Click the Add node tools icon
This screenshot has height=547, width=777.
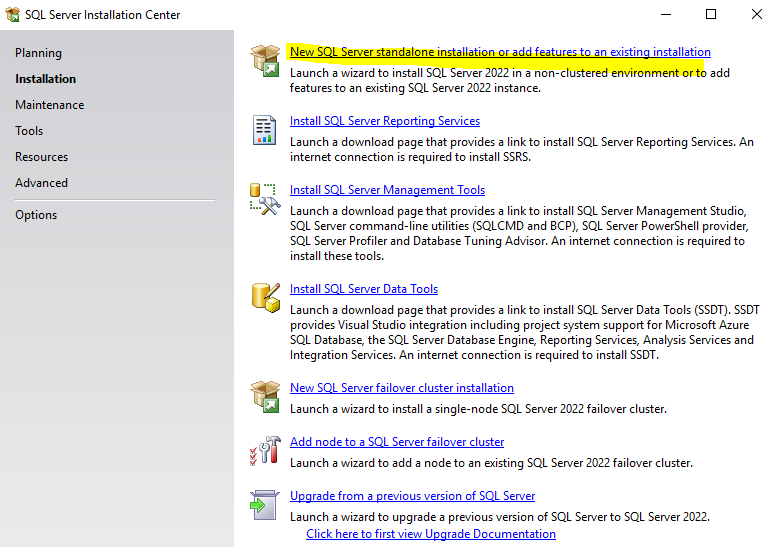tap(265, 450)
